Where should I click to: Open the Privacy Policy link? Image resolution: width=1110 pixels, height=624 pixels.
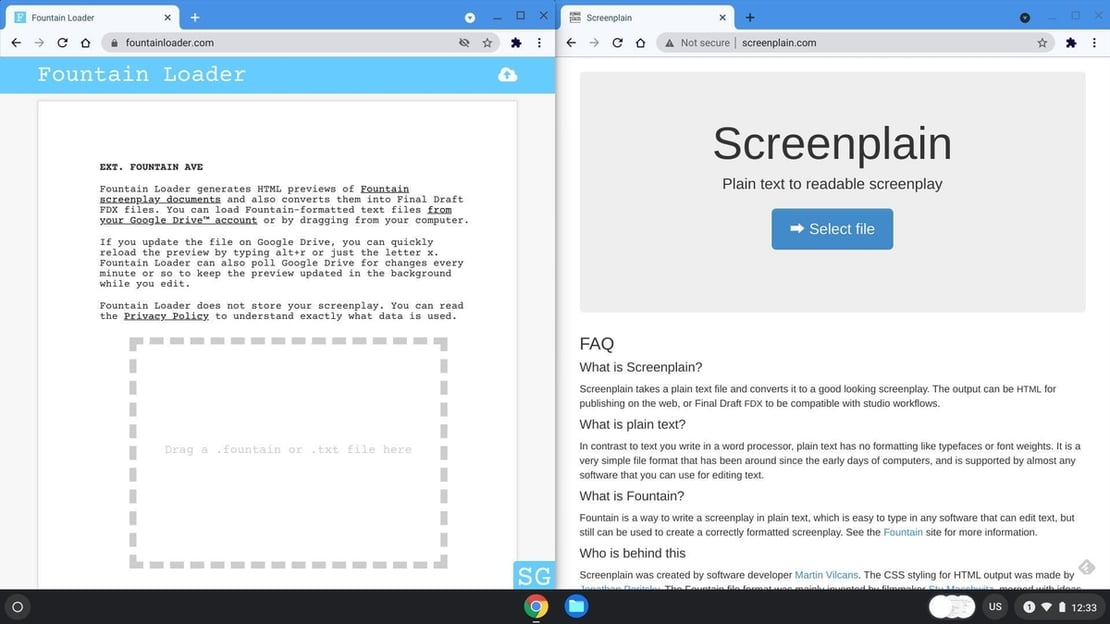click(166, 316)
